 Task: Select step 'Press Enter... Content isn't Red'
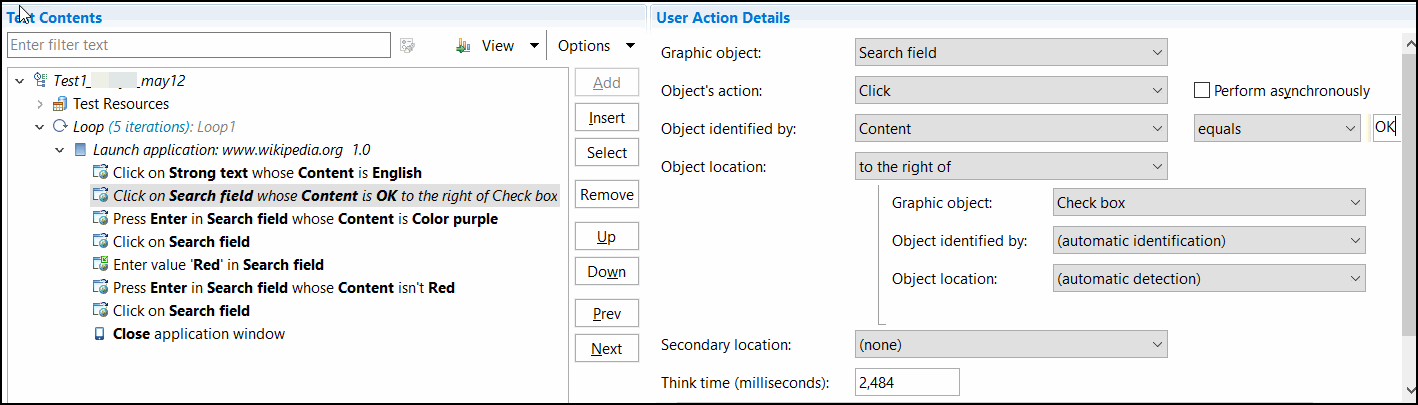tap(284, 288)
